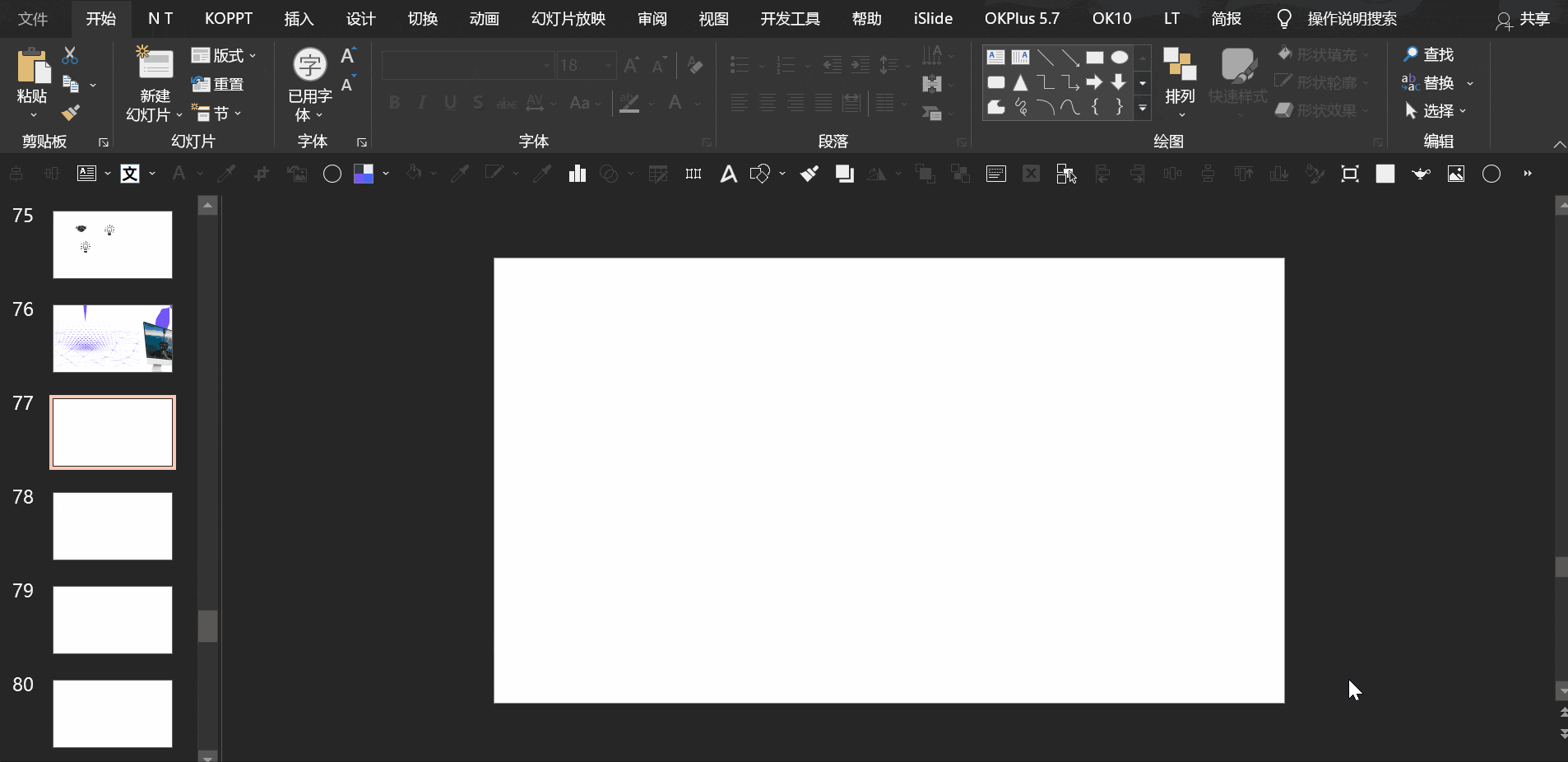This screenshot has width=1568, height=762.
Task: Click the chart icon in quick toolbar
Action: point(578,174)
